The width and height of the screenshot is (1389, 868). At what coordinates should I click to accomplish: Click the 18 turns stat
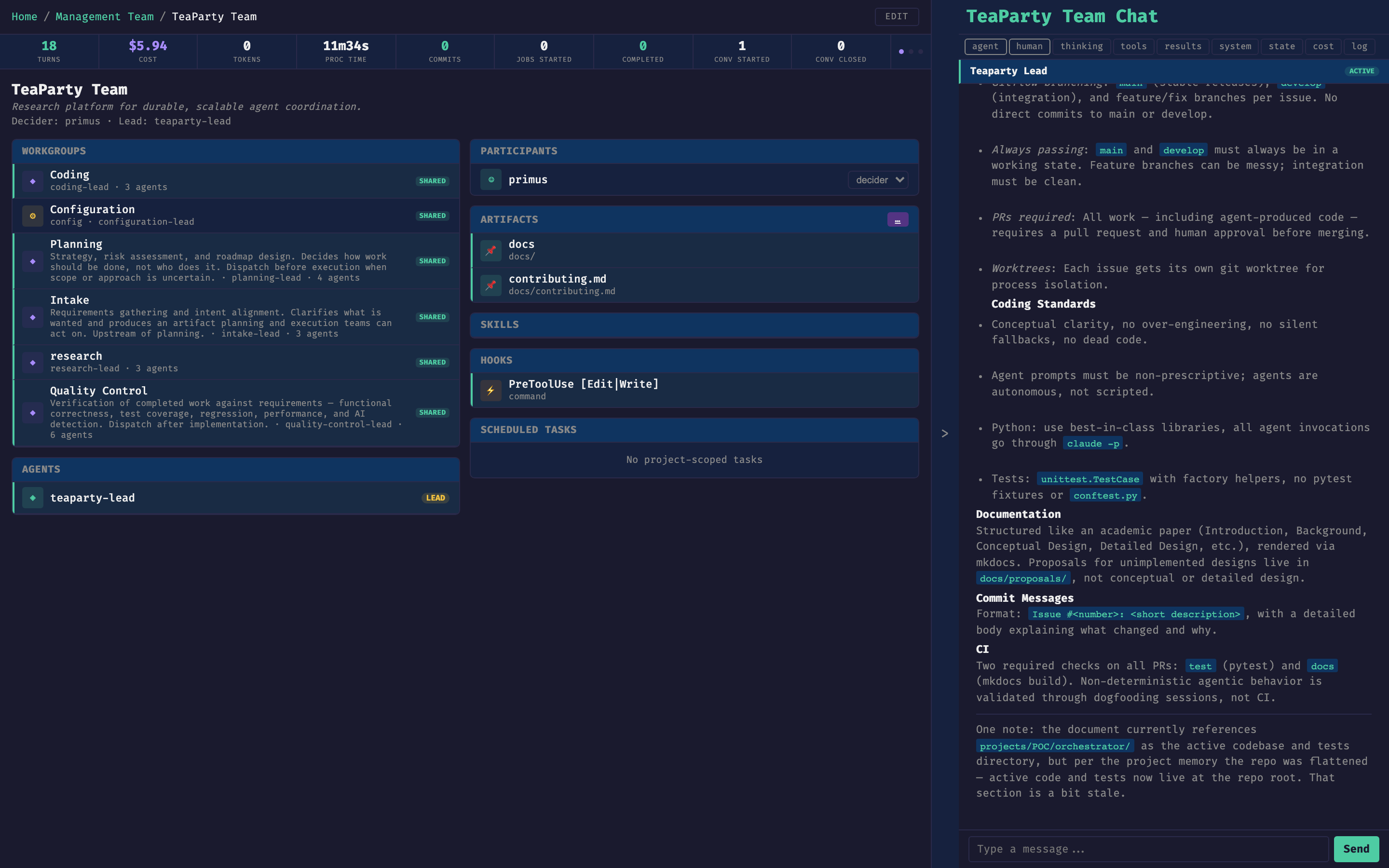coord(49,52)
